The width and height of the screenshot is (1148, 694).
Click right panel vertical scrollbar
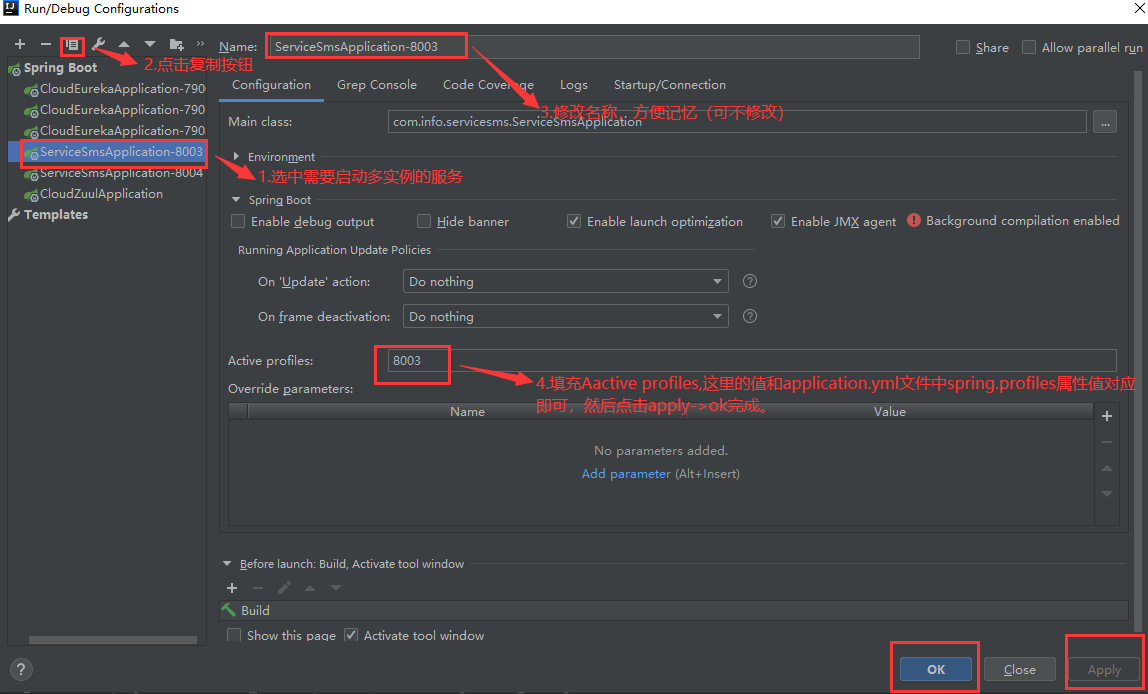point(1137,351)
